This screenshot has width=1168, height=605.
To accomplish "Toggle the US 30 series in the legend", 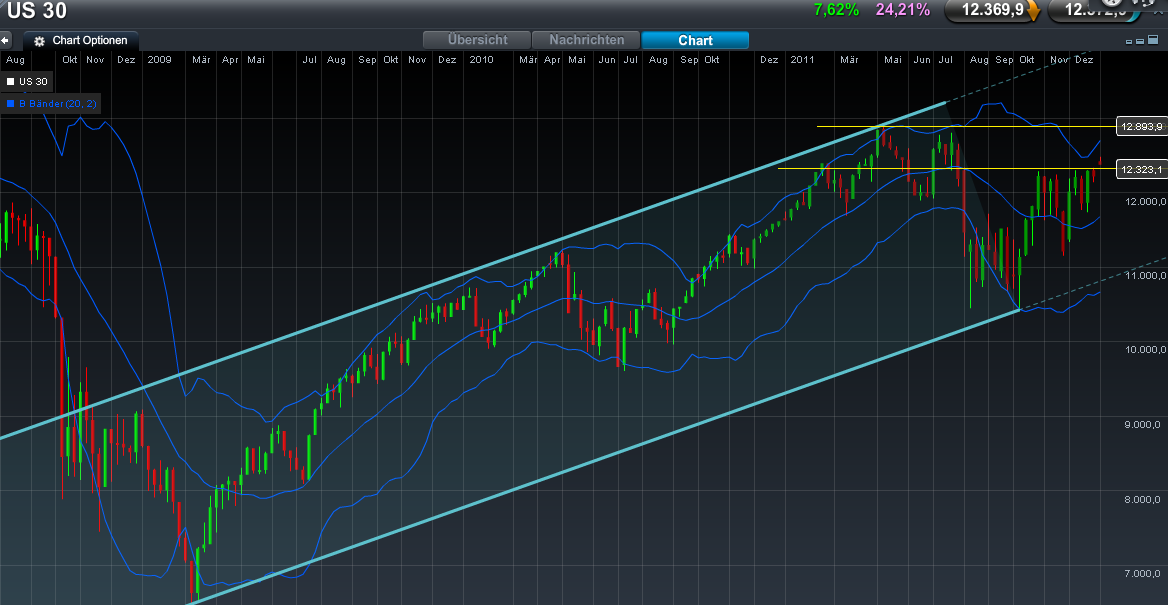I will point(27,81).
